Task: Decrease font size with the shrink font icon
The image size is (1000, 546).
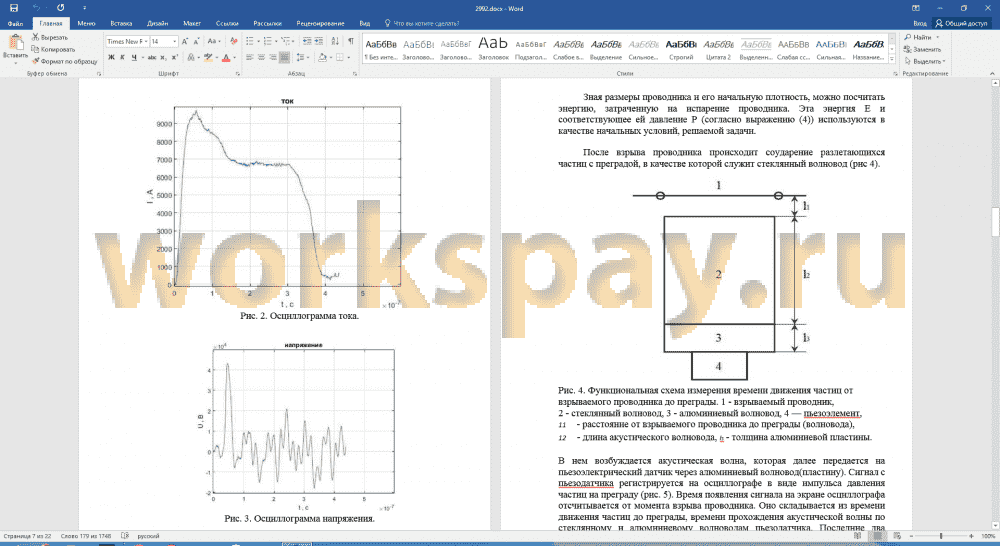Action: (x=196, y=41)
